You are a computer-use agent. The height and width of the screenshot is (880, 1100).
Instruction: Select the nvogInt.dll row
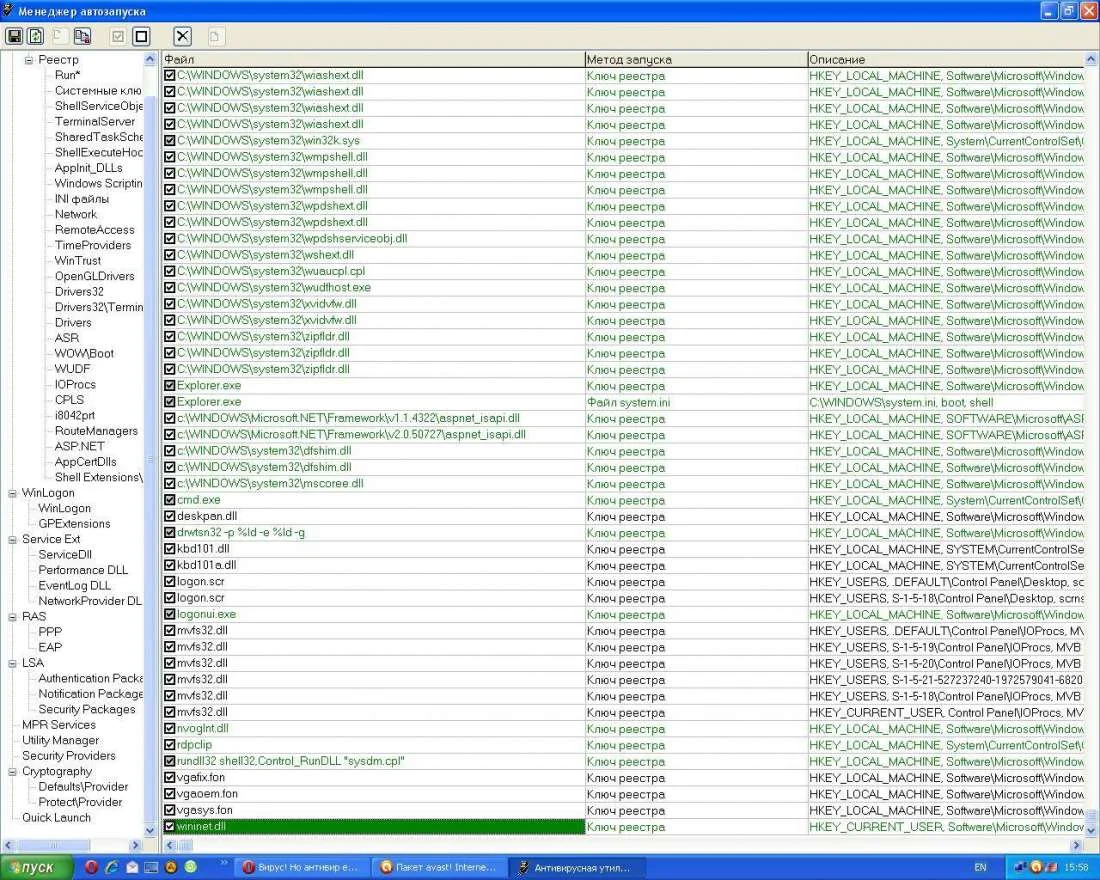tap(624, 728)
